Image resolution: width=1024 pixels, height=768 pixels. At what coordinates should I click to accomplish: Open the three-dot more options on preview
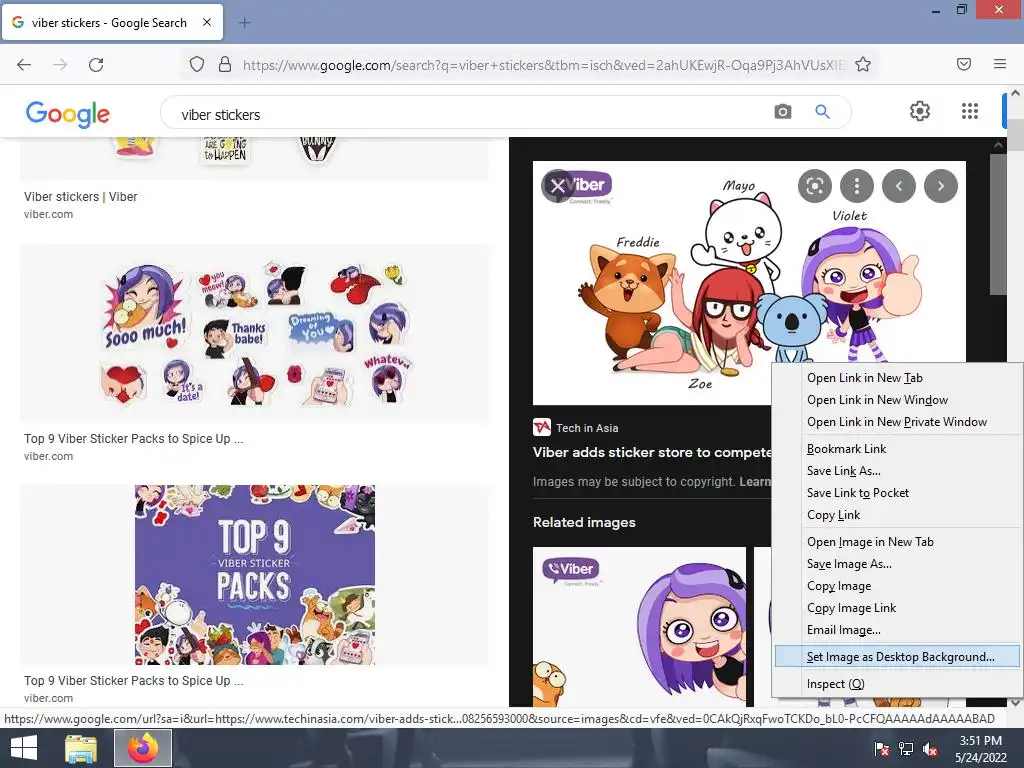pyautogui.click(x=857, y=186)
